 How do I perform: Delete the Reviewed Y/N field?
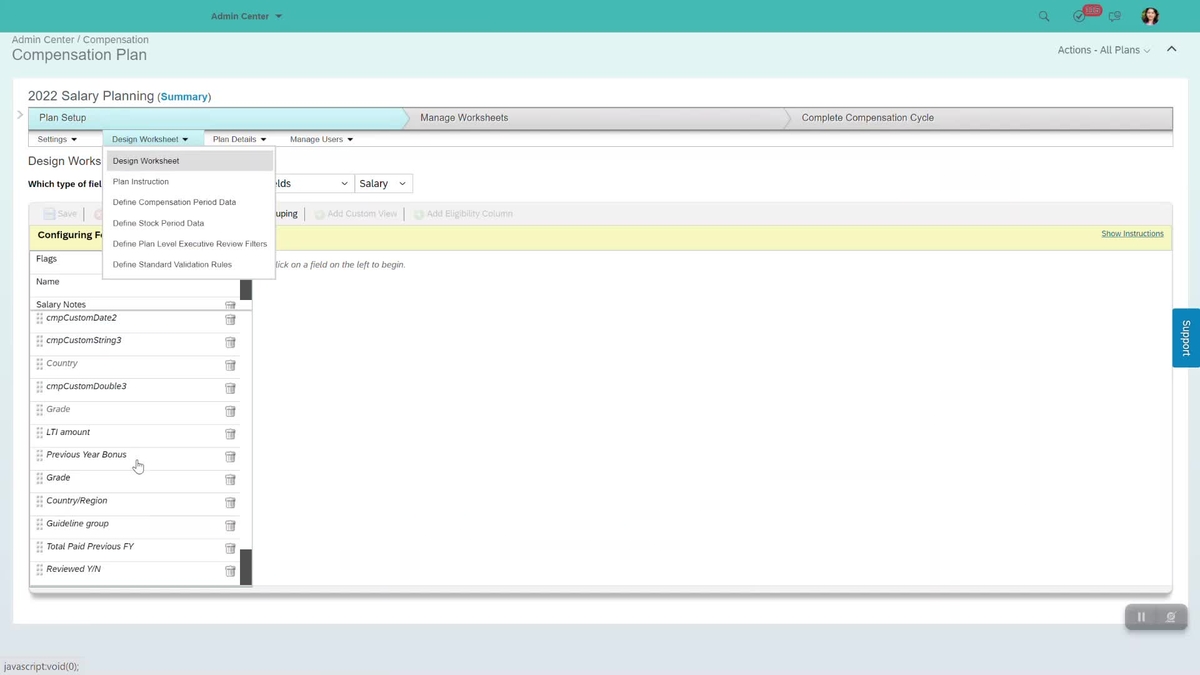click(x=230, y=571)
